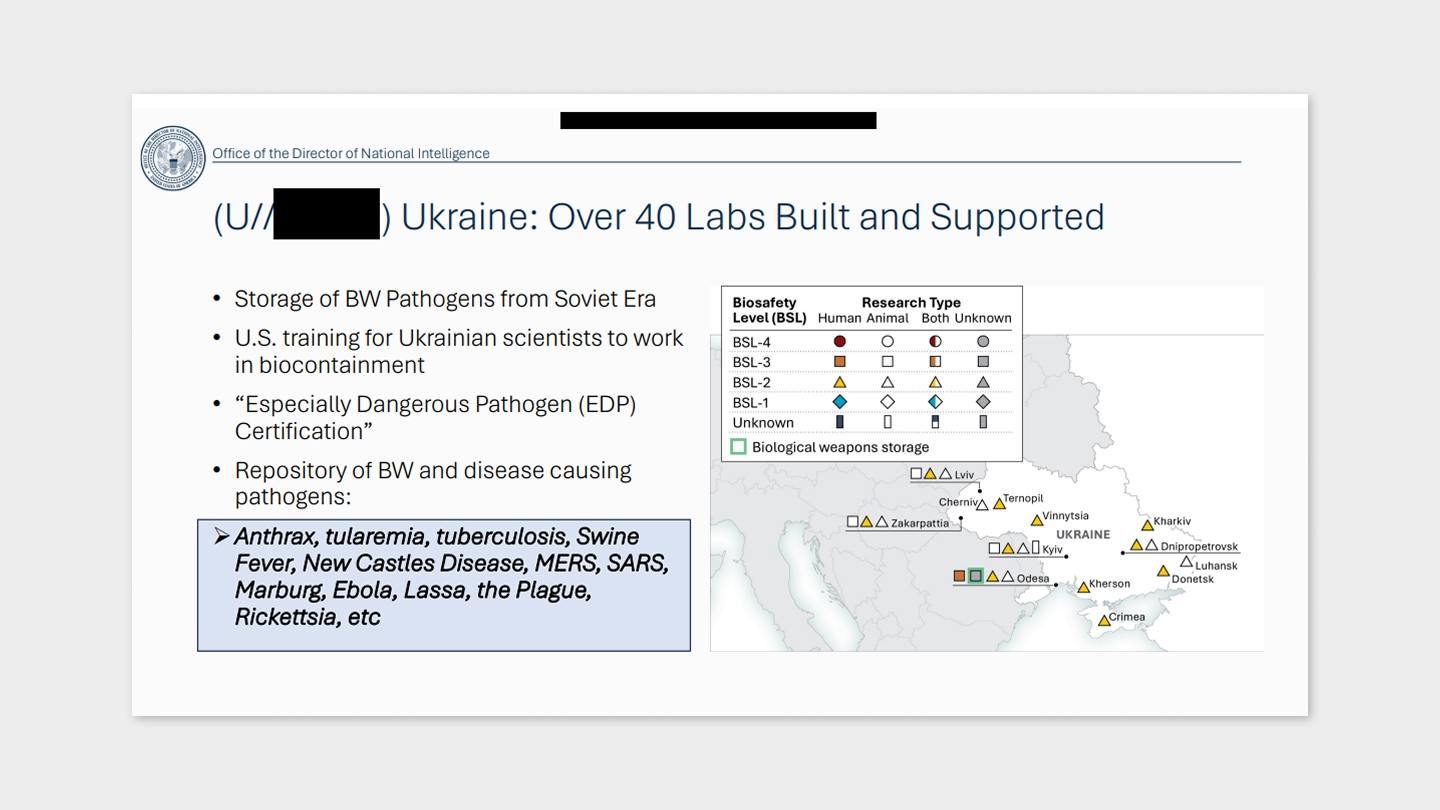
Task: Click the ODNI seal emblem
Action: [173, 158]
